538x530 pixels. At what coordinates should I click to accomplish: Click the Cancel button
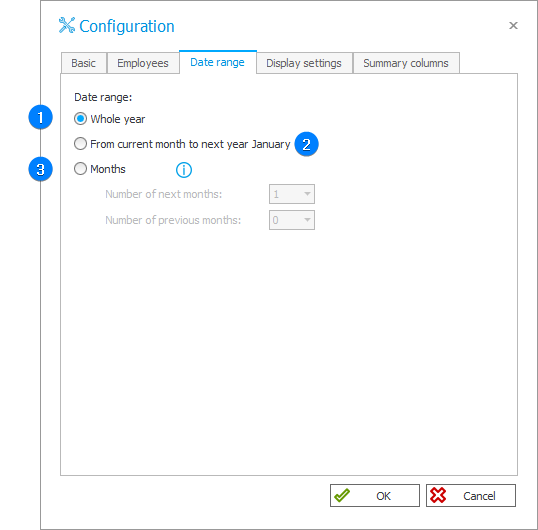point(471,495)
